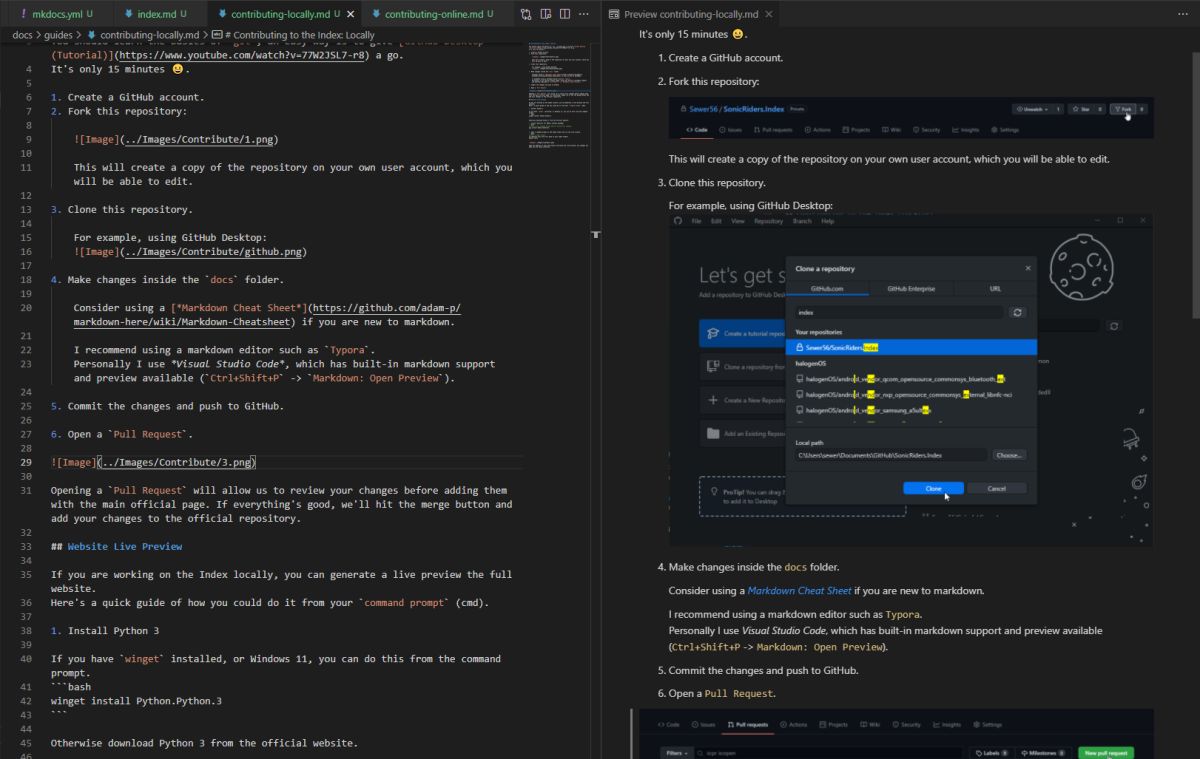Click 'docs' inline code in preview step 4
1200x759 pixels.
796,567
